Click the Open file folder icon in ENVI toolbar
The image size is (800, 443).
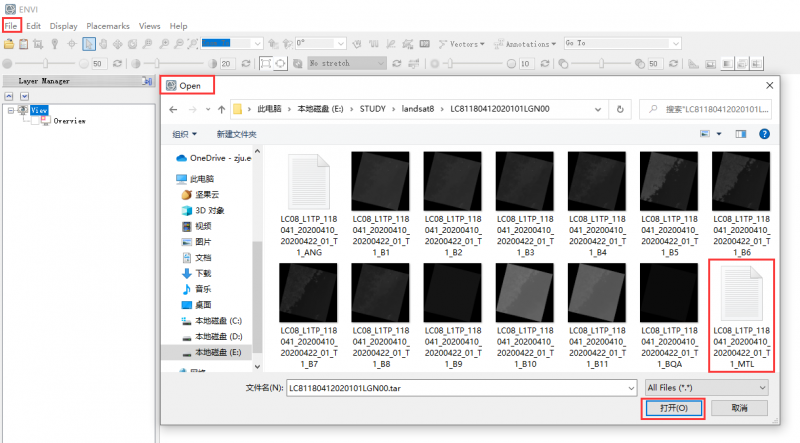(x=9, y=44)
